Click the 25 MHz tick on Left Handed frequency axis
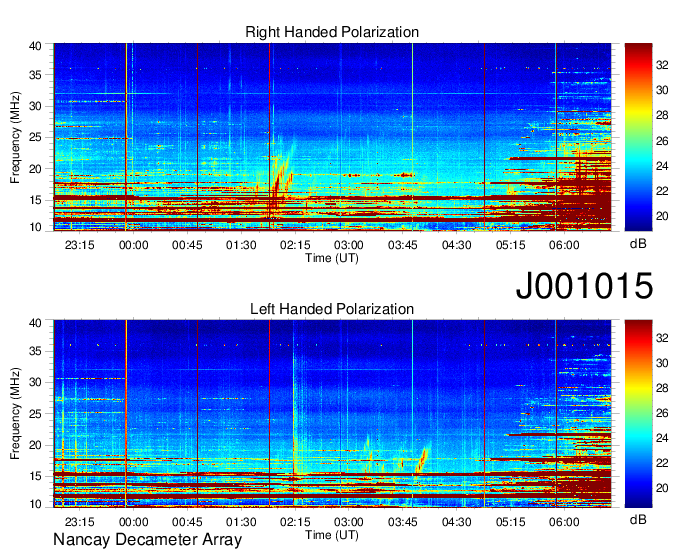This screenshot has width=680, height=552. point(35,414)
